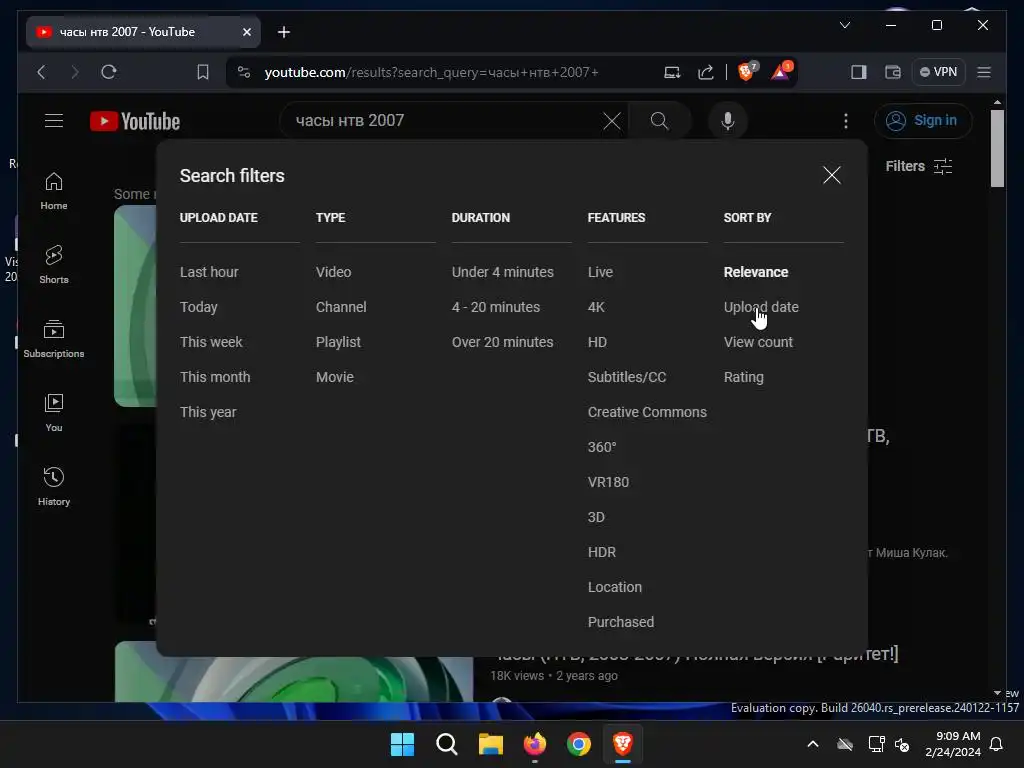The image size is (1024, 768).
Task: Sort results by View count
Action: point(758,342)
